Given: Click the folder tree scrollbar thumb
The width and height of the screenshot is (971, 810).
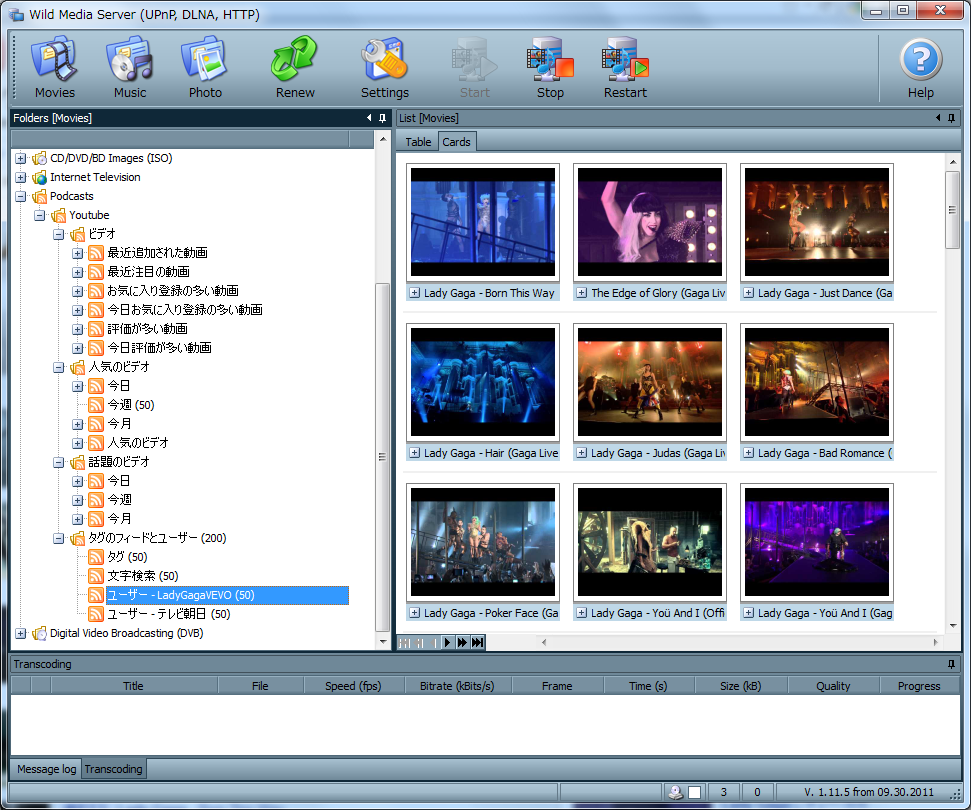Looking at the screenshot, I should coord(382,456).
